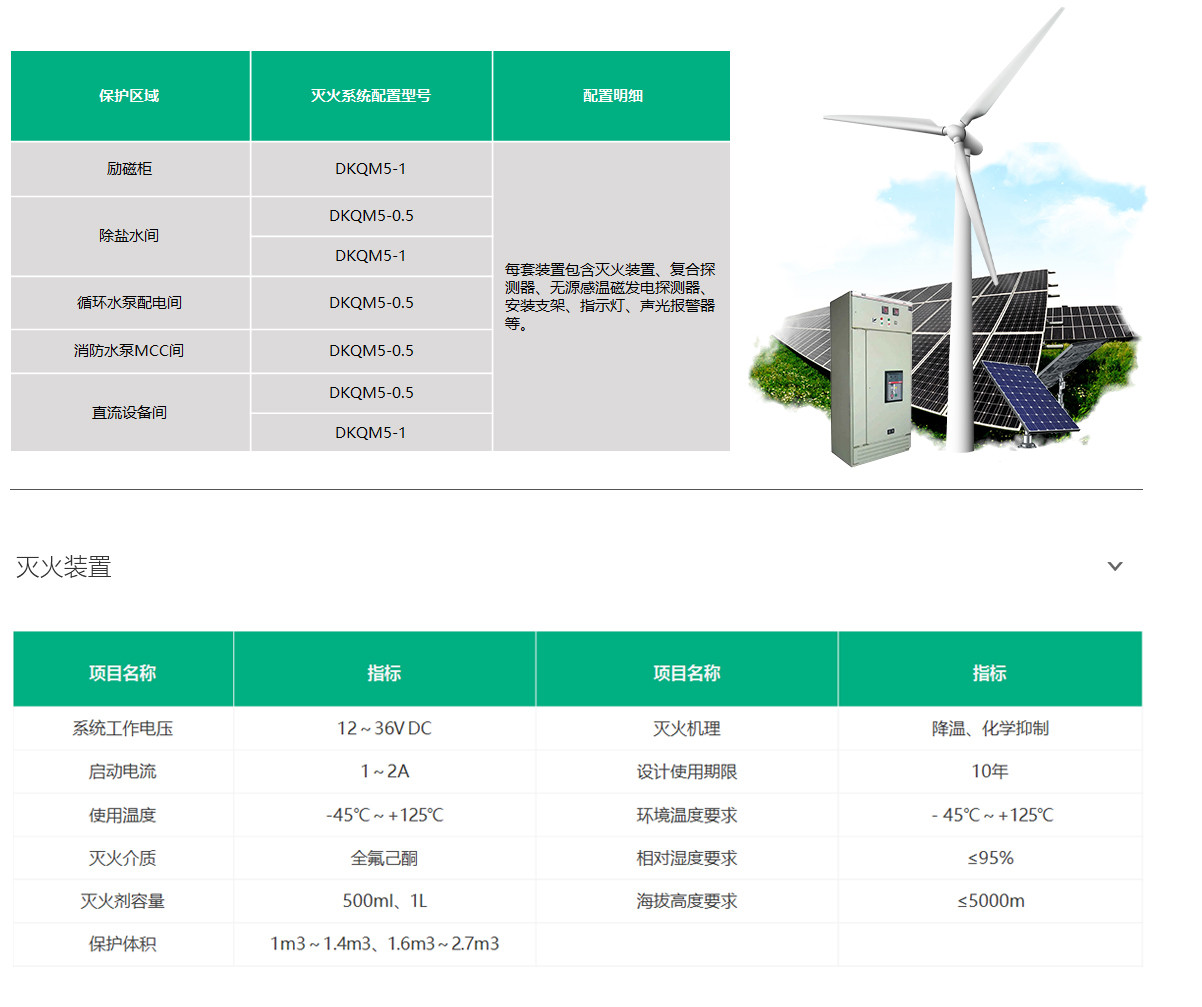Image resolution: width=1202 pixels, height=1007 pixels.
Task: Select the 12～36V DC value cell
Action: (384, 729)
